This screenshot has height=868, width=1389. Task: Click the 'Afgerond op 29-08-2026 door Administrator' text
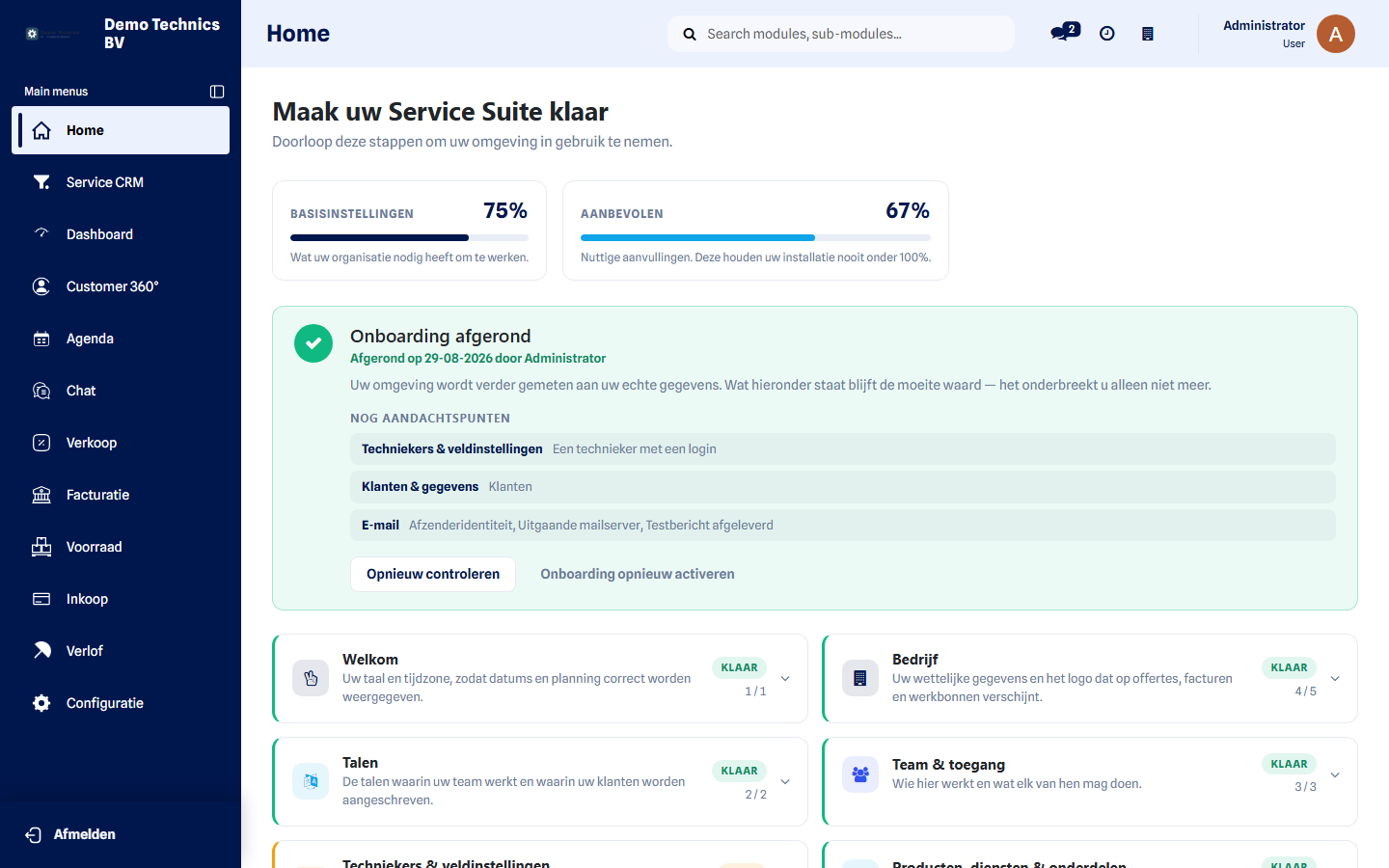point(477,358)
